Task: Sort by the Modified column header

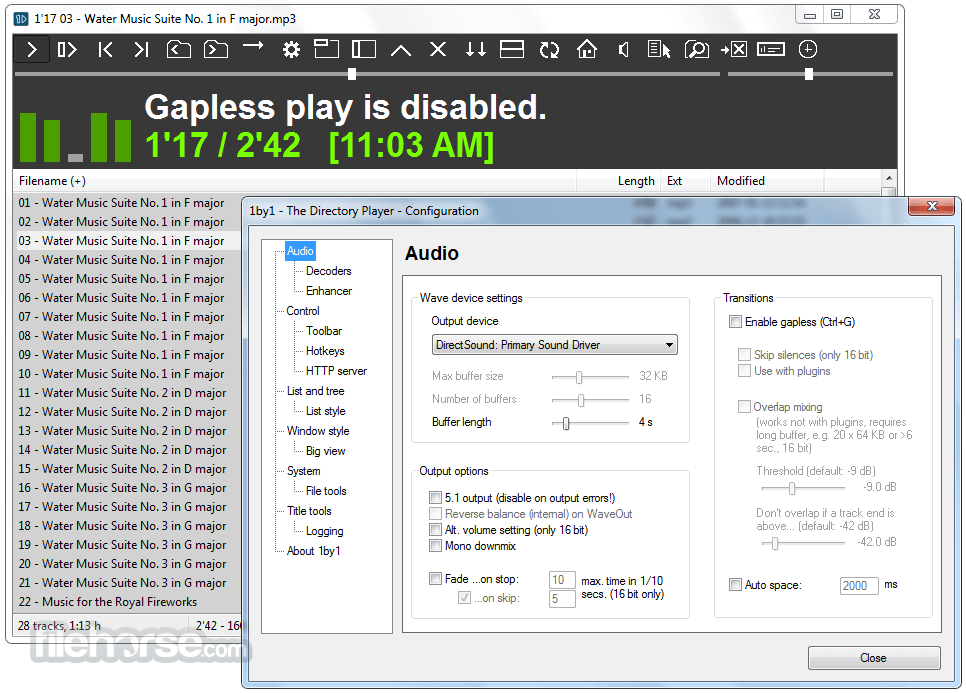Action: 766,181
